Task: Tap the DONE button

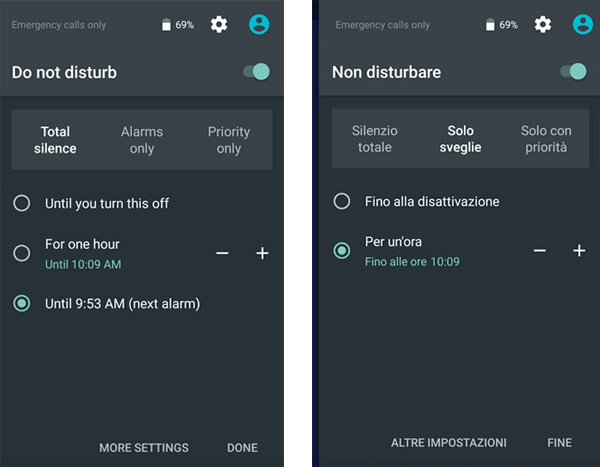Action: pyautogui.click(x=242, y=448)
